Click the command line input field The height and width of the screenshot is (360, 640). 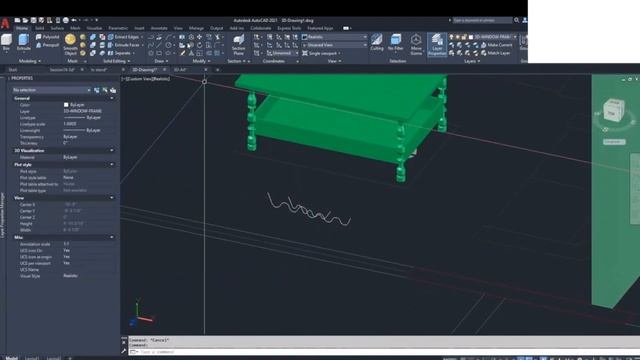tap(384, 352)
